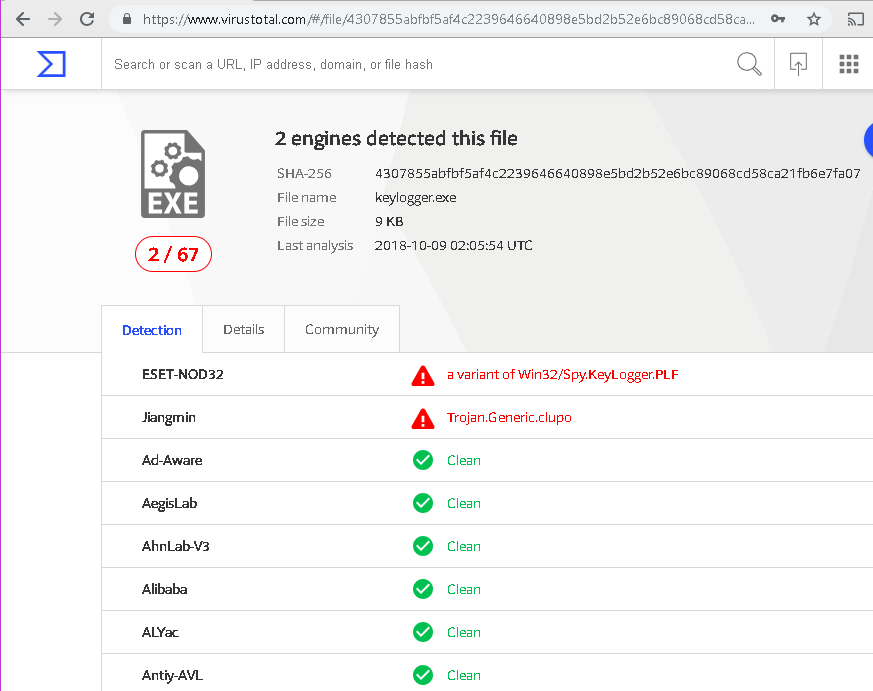
Task: Click the search magnifier icon
Action: click(x=749, y=64)
